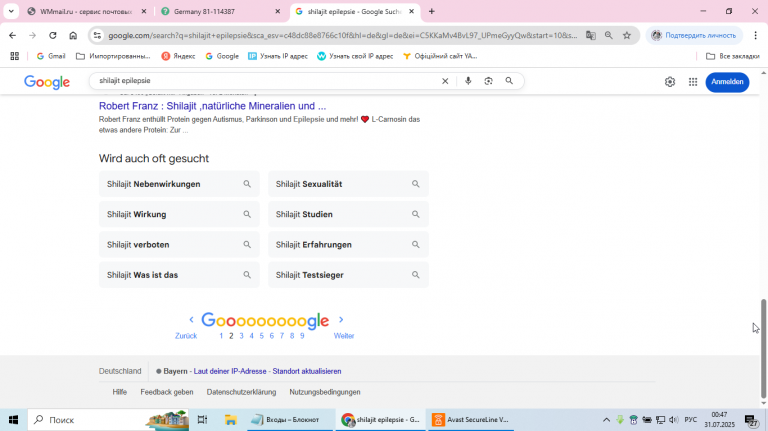The width and height of the screenshot is (768, 431).
Task: Click the page vertical scrollbar thumb
Action: click(763, 349)
